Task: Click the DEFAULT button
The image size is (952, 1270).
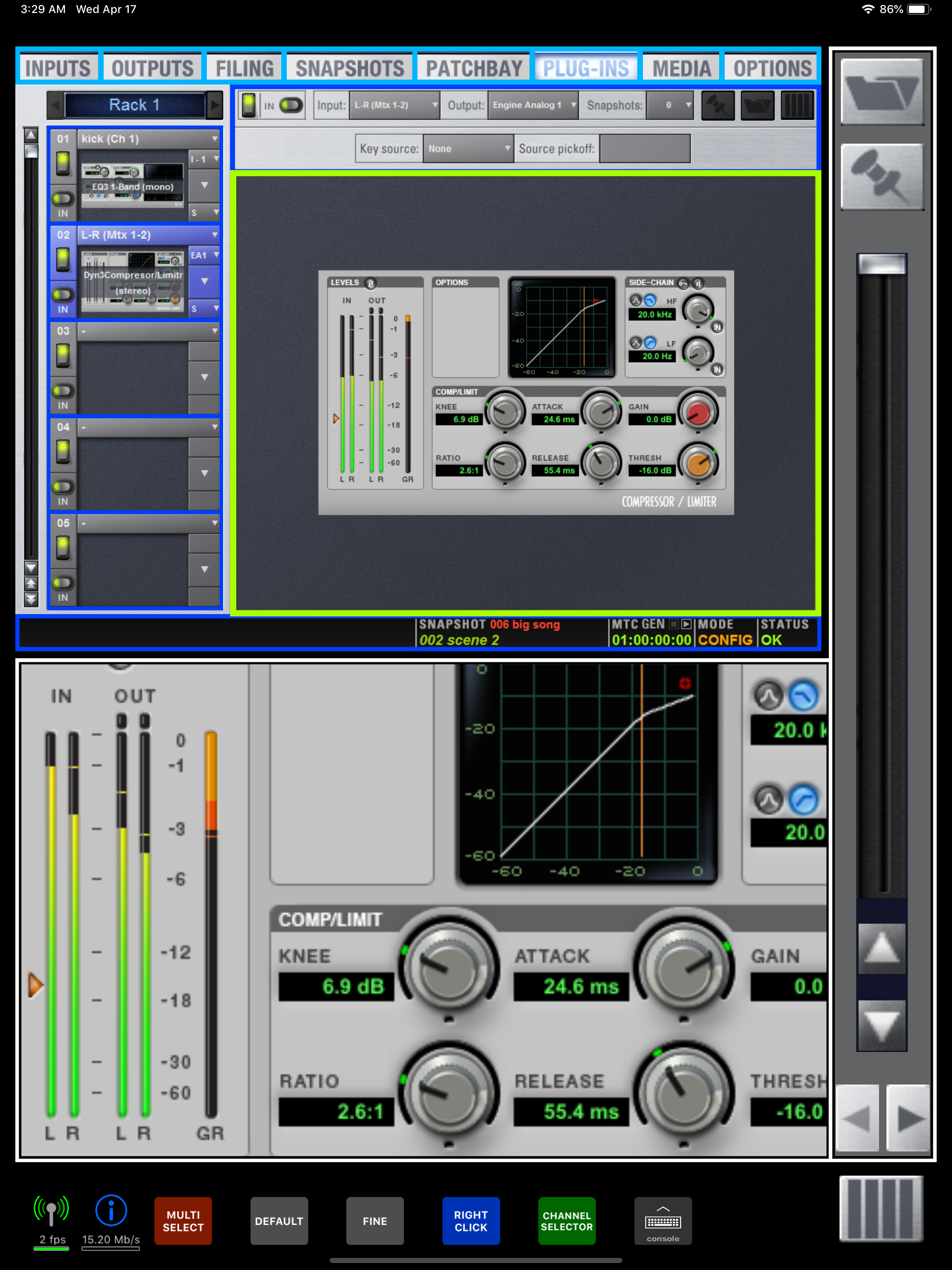Action: click(279, 1221)
